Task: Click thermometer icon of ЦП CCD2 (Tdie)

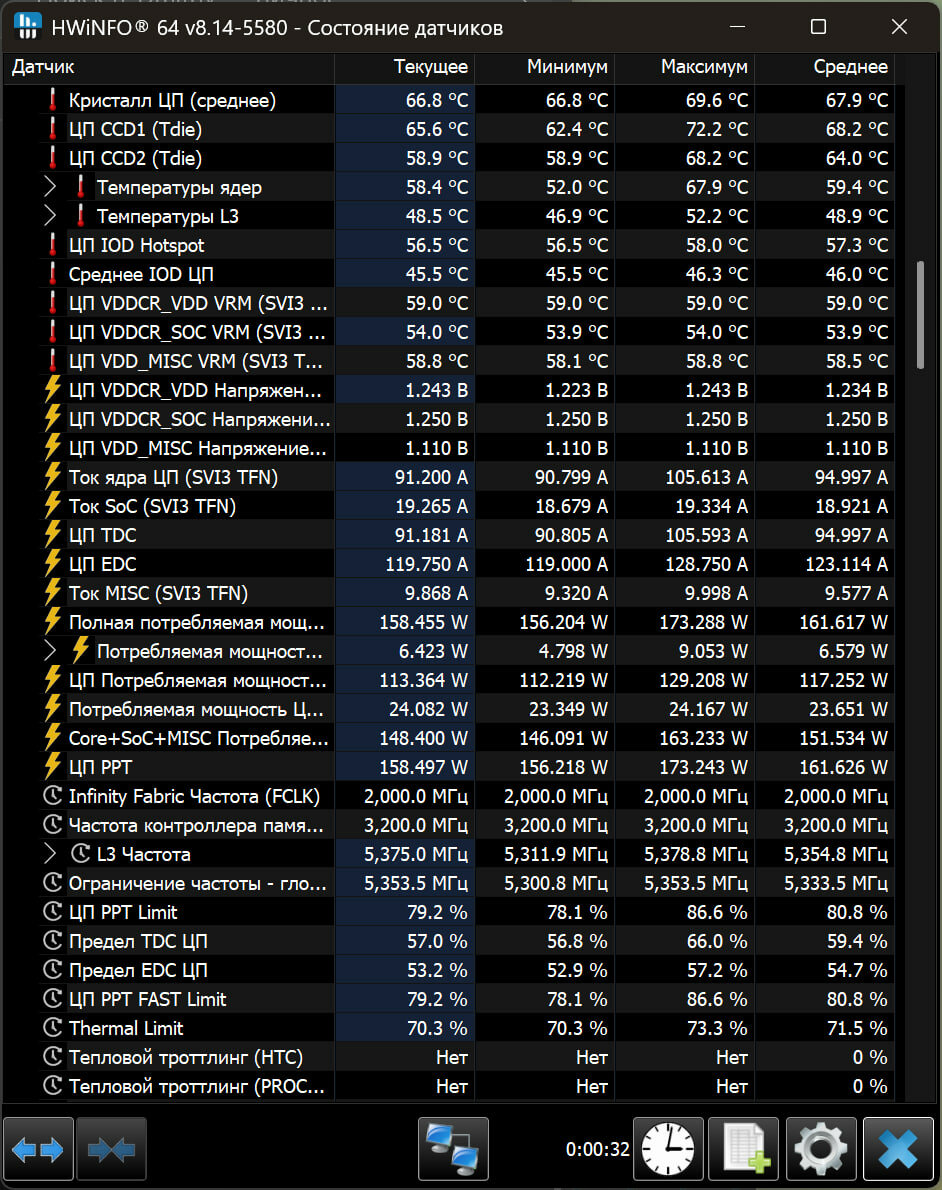Action: (52, 157)
